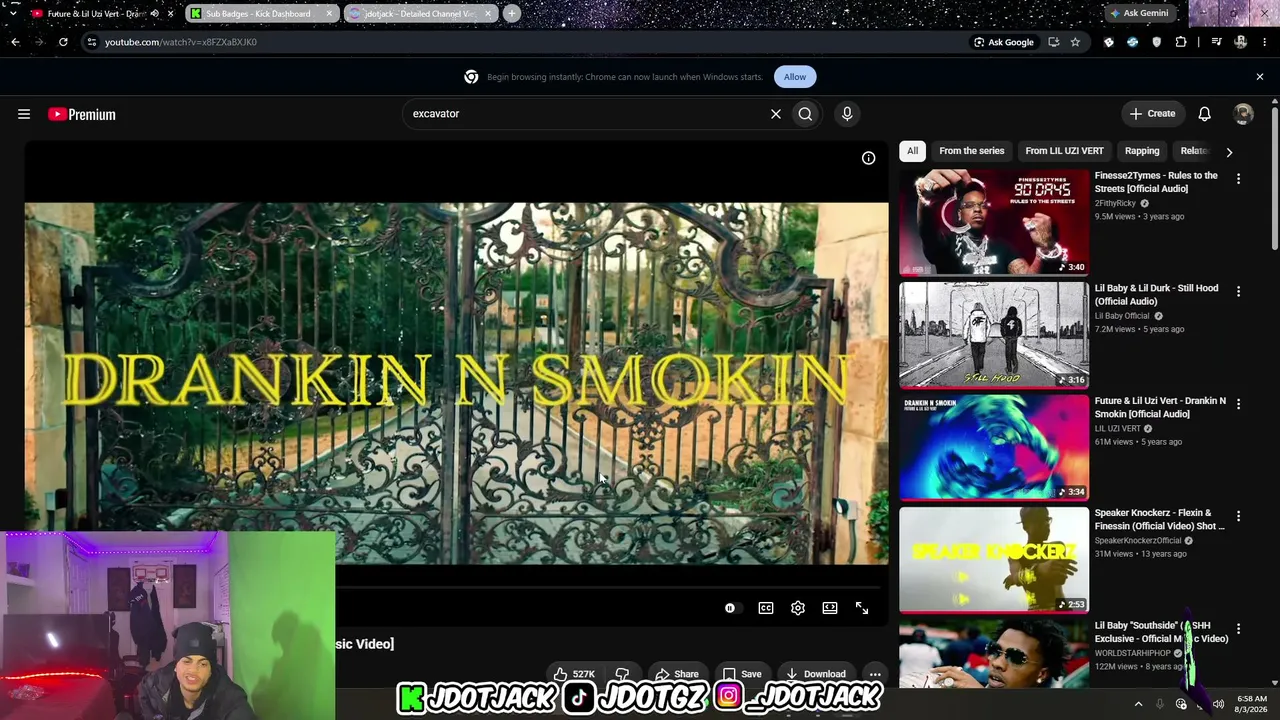Image resolution: width=1280 pixels, height=720 pixels.
Task: Open the Chrome extensions puzzle menu
Action: point(1181,42)
